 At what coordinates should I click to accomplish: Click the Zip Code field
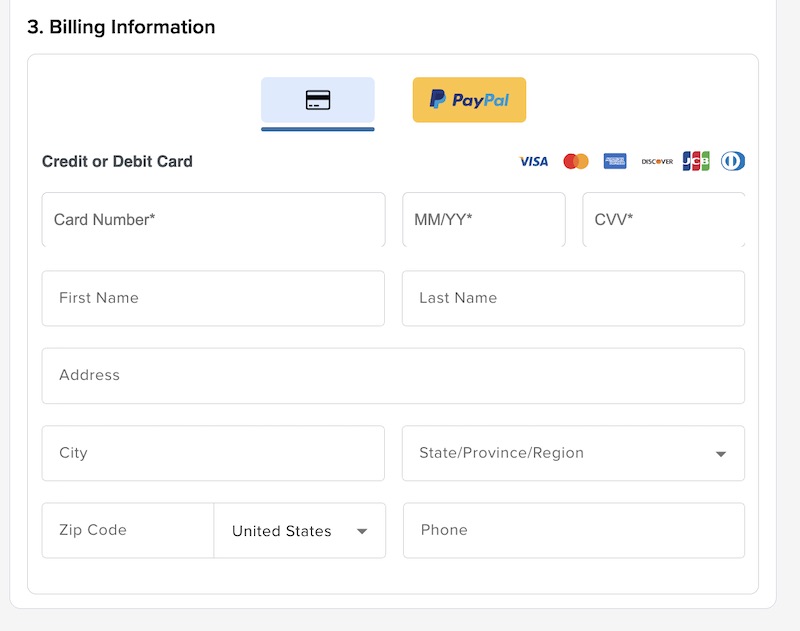click(x=128, y=530)
